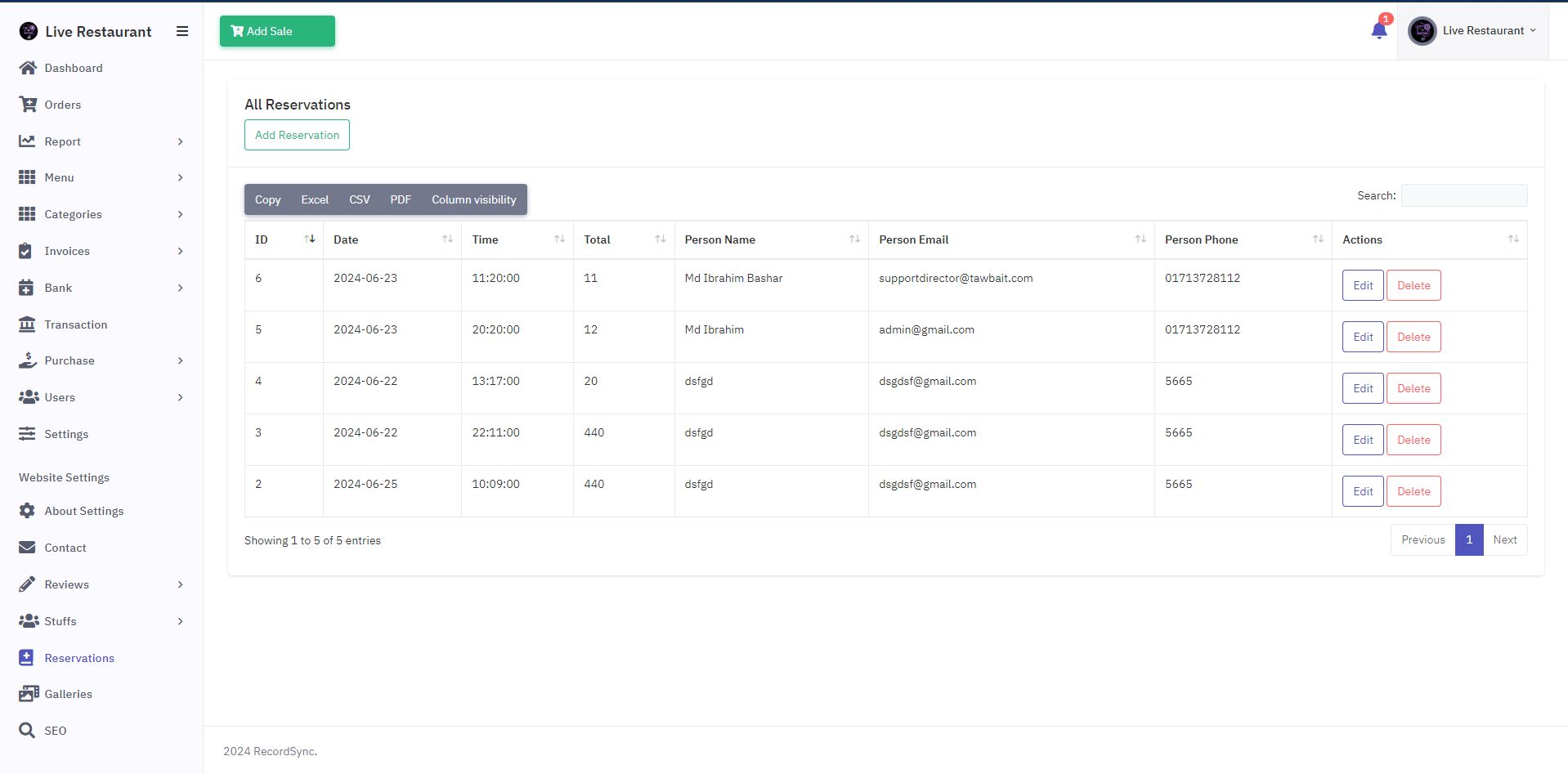This screenshot has width=1568, height=774.
Task: Open the notification bell
Action: (x=1379, y=30)
